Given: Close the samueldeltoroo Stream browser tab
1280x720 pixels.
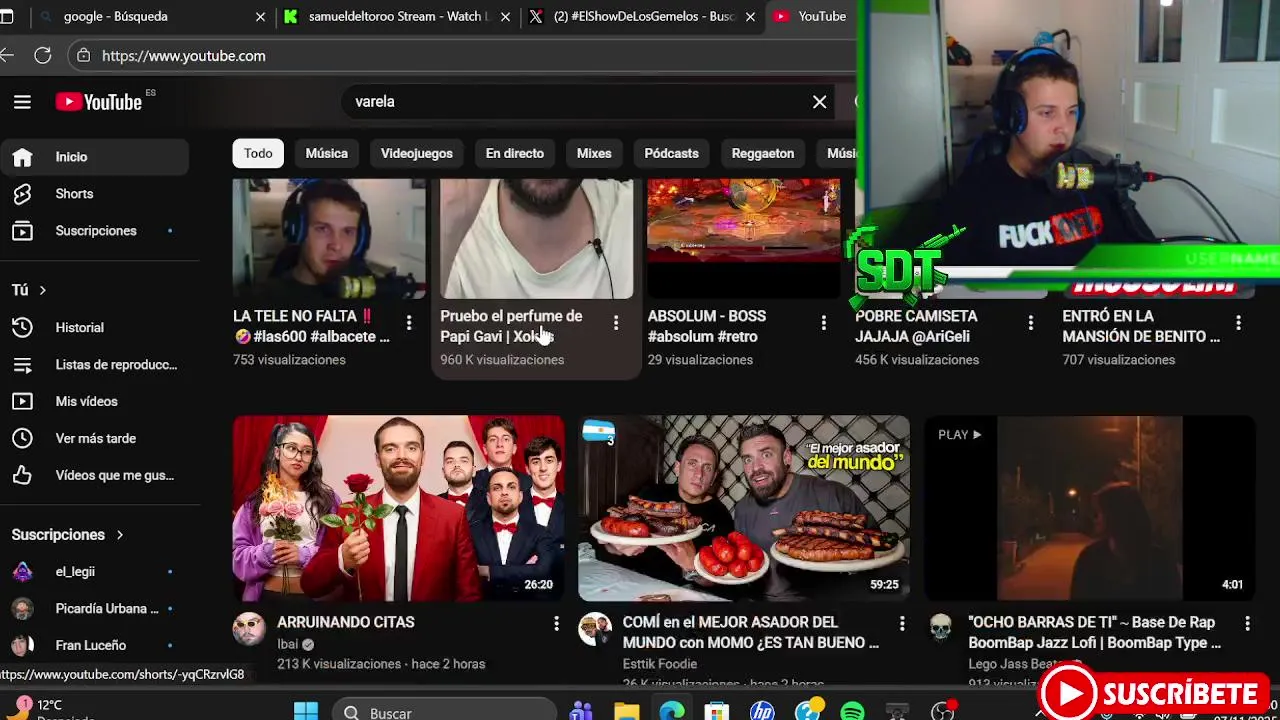Looking at the screenshot, I should [x=506, y=17].
